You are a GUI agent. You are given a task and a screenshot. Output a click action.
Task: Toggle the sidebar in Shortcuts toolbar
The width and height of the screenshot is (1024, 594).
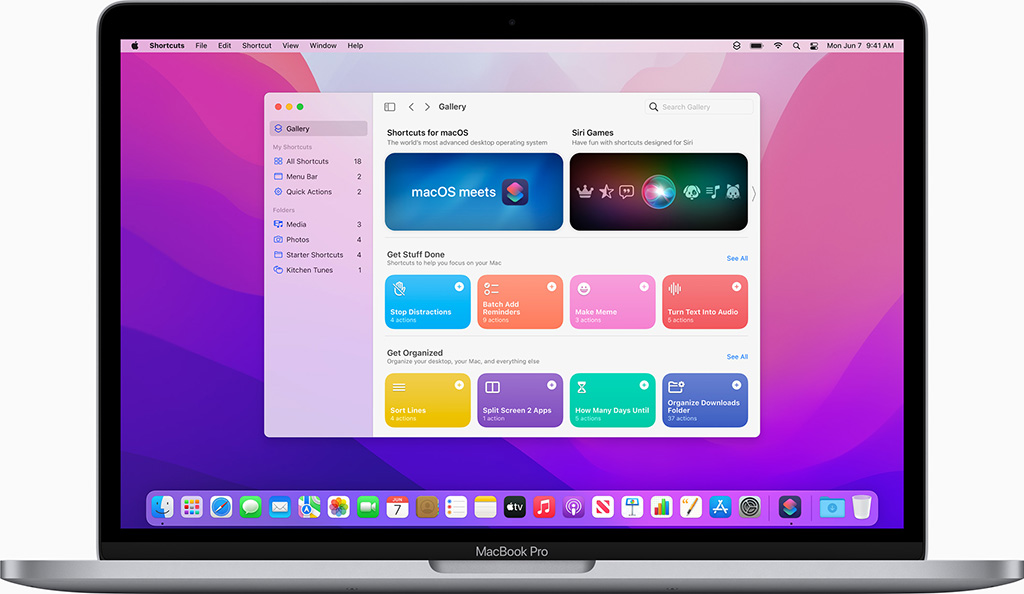390,107
